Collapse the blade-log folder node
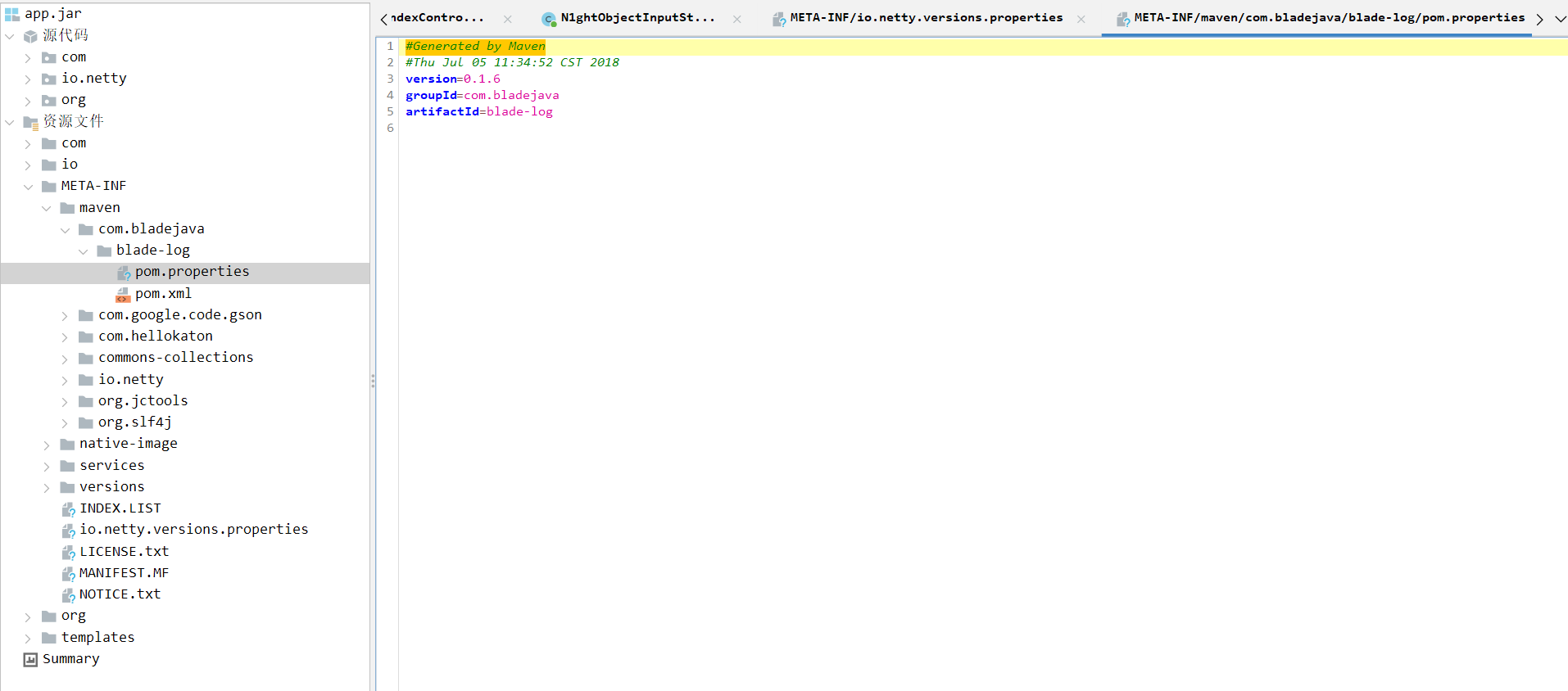Viewport: 1568px width, 691px height. point(84,251)
